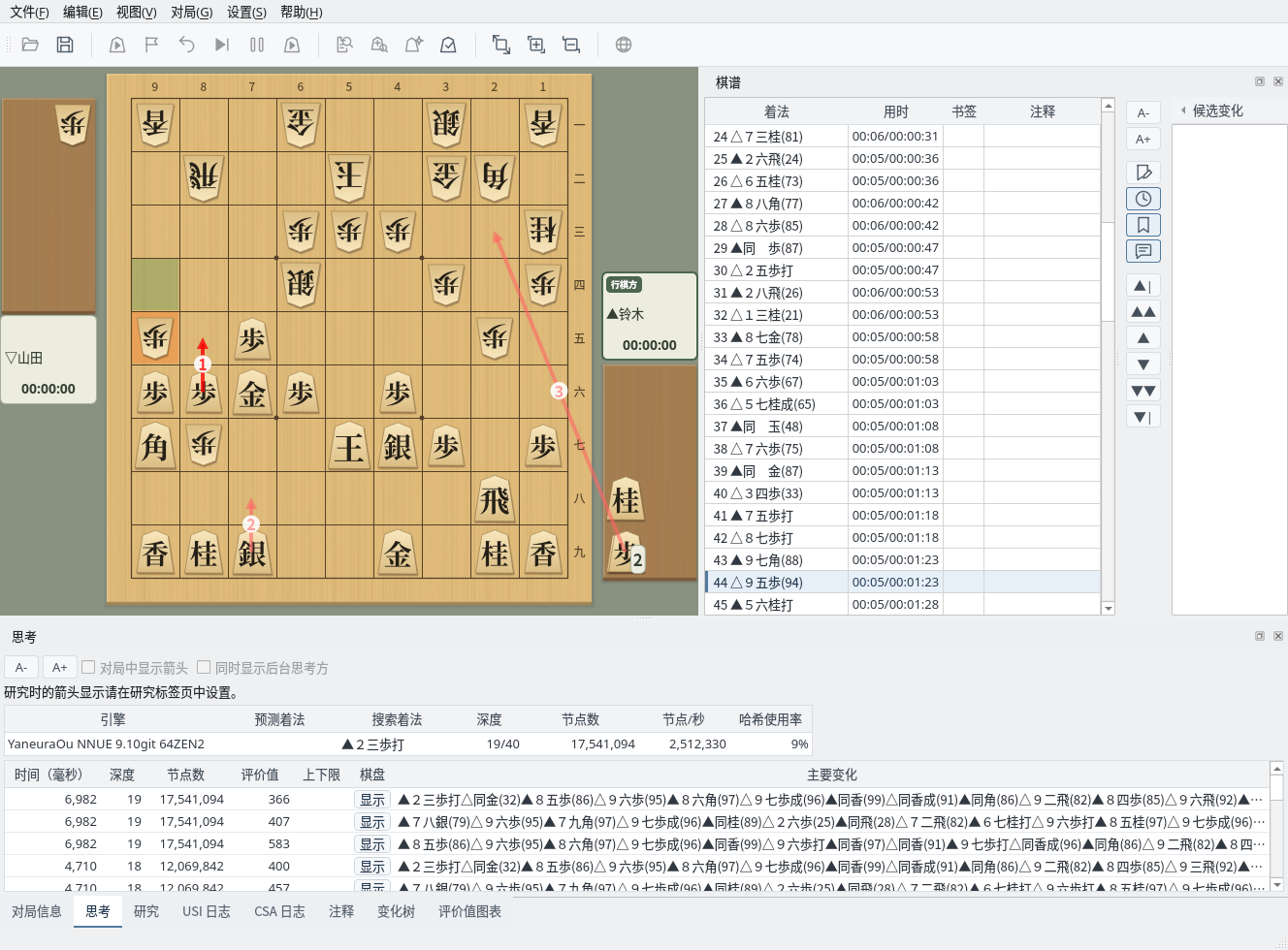Click the kifu scrollbar down arrow
This screenshot has height=950, width=1288.
point(1108,608)
